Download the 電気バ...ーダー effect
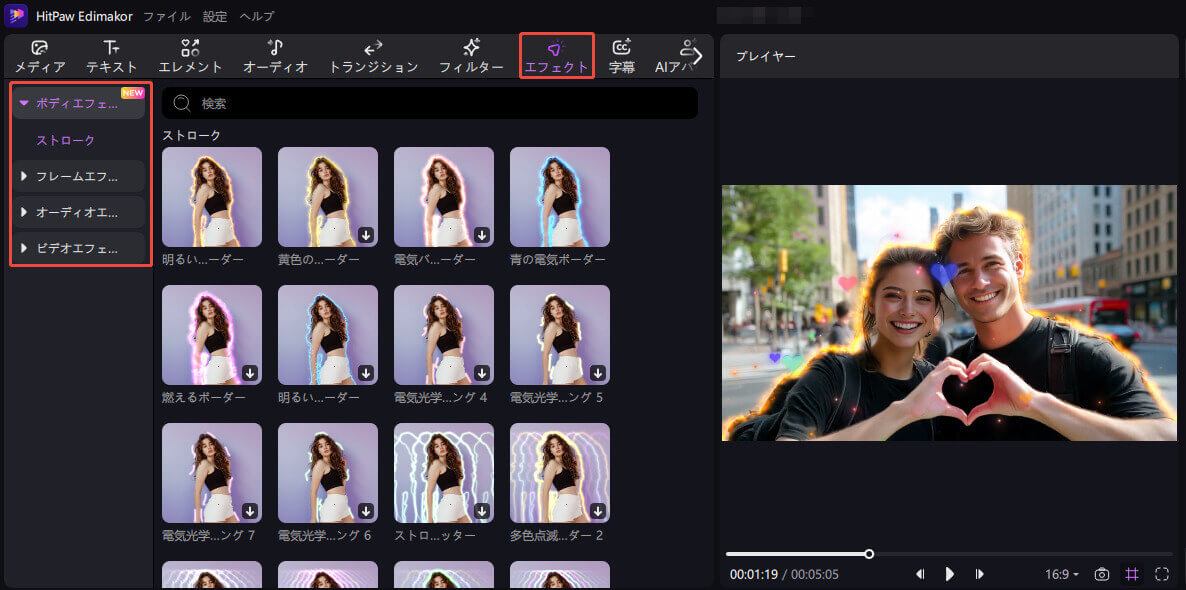This screenshot has height=590, width=1186. click(482, 235)
